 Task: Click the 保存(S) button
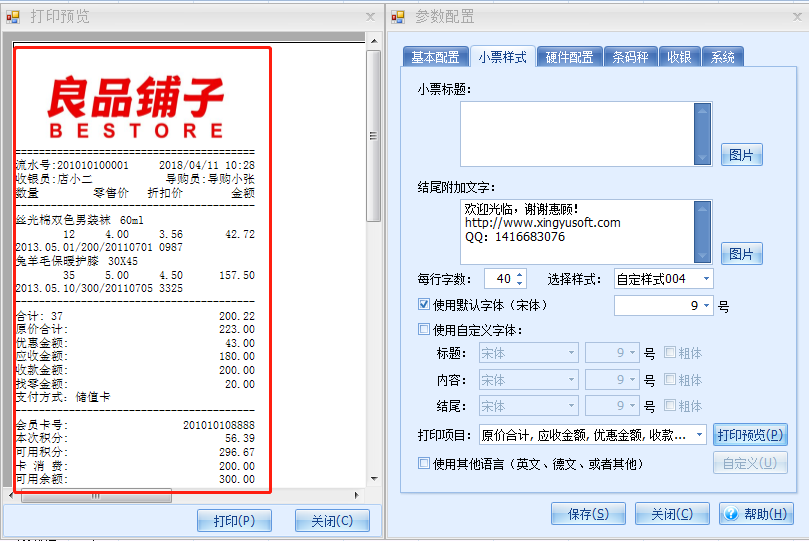(x=588, y=514)
